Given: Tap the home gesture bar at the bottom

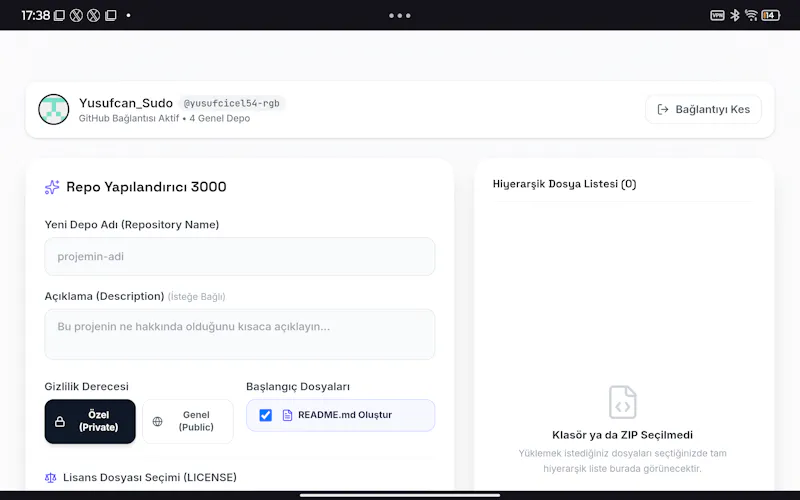Looking at the screenshot, I should [x=400, y=495].
